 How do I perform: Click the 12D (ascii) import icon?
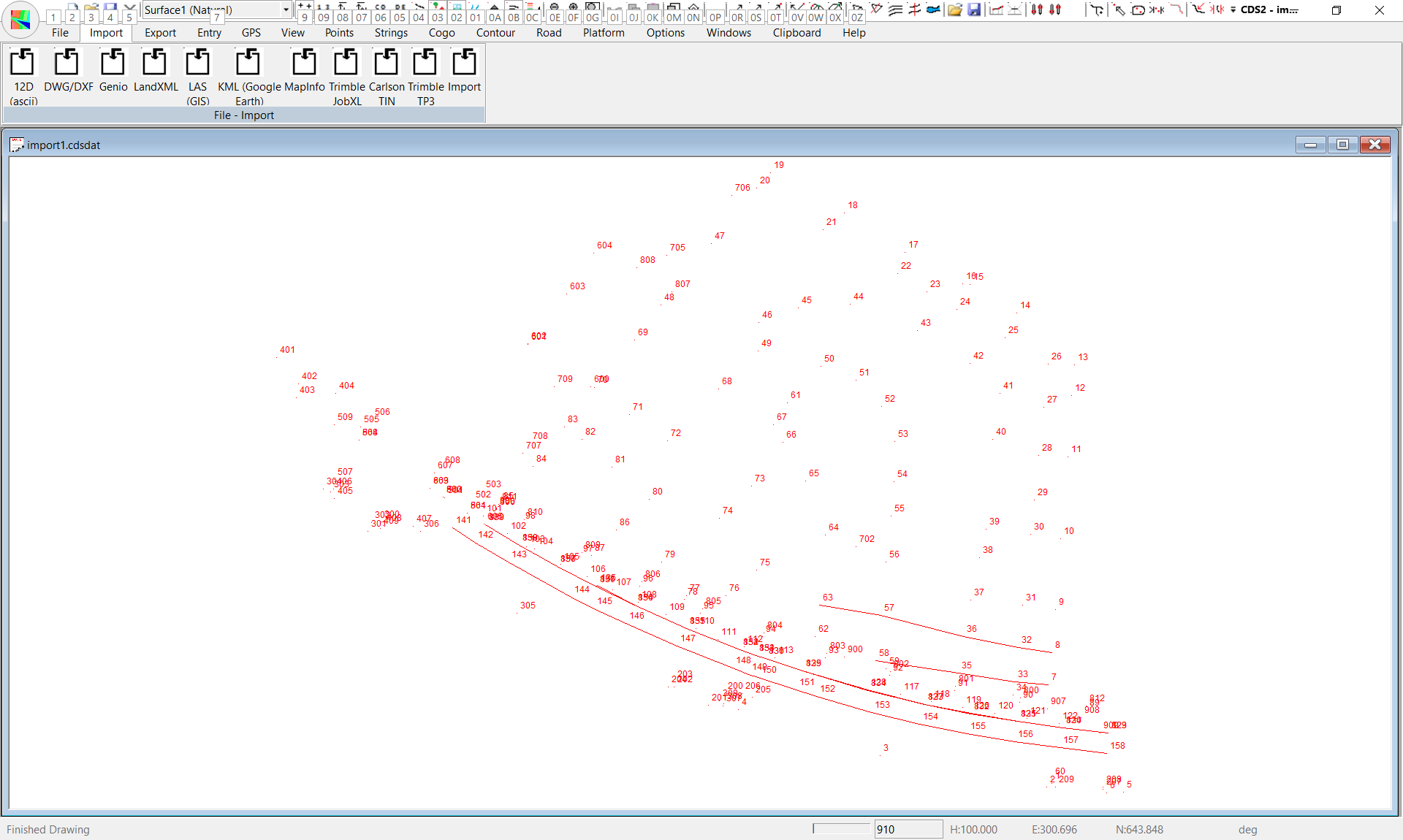coord(23,64)
